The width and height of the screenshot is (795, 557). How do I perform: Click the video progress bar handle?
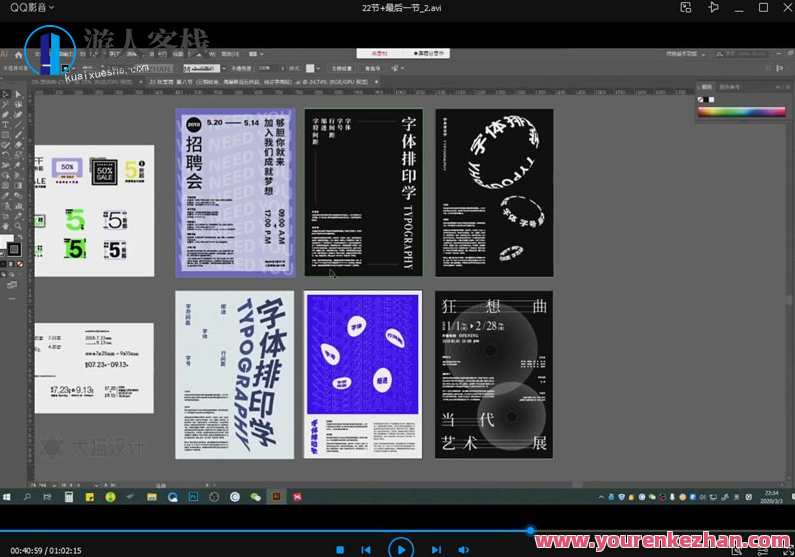point(530,531)
